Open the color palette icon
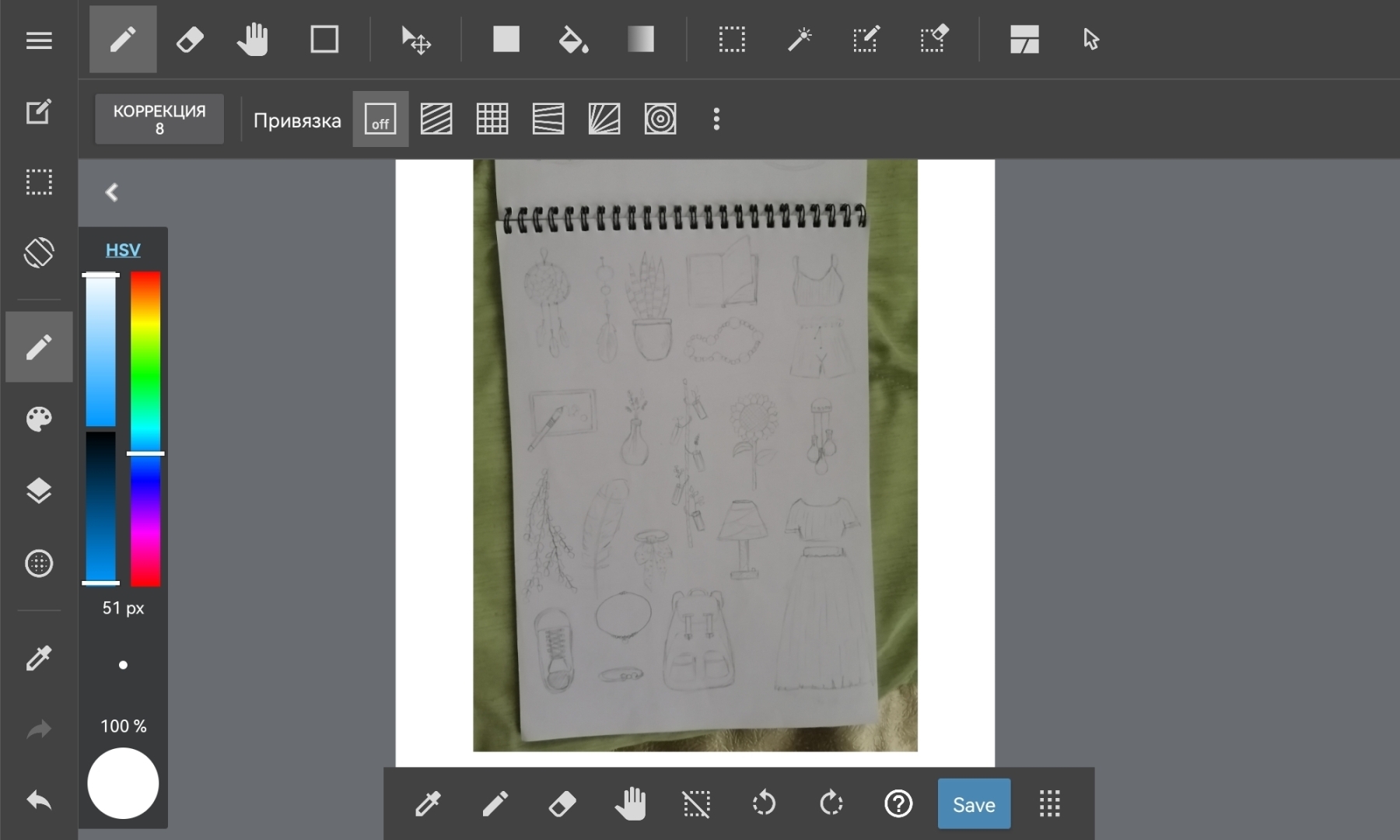Viewport: 1400px width, 840px height. (39, 419)
